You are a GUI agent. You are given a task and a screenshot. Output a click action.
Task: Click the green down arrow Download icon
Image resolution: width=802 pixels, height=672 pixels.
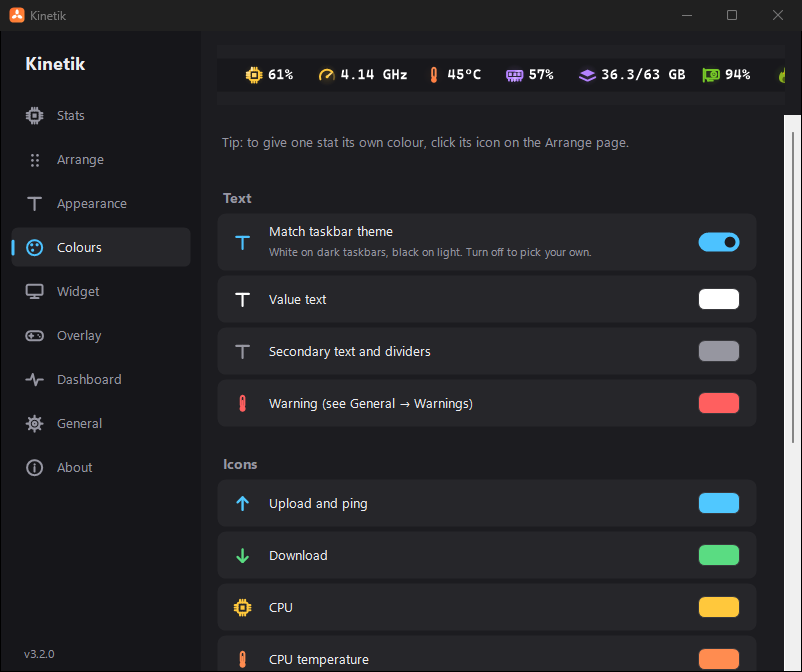point(242,556)
